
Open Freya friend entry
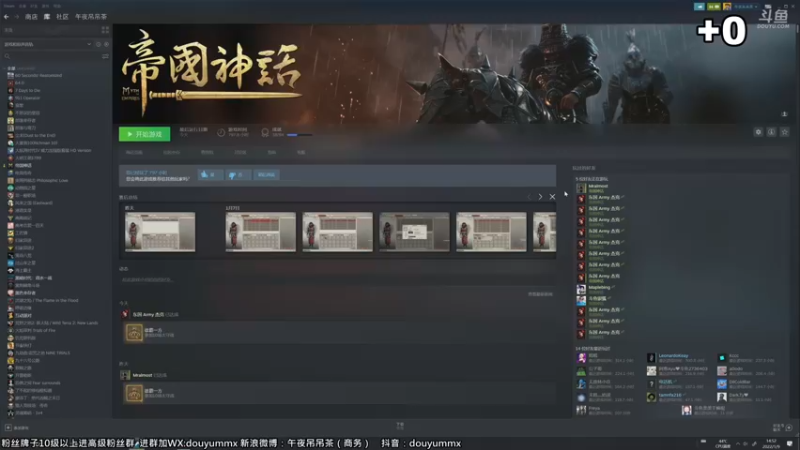coord(594,408)
